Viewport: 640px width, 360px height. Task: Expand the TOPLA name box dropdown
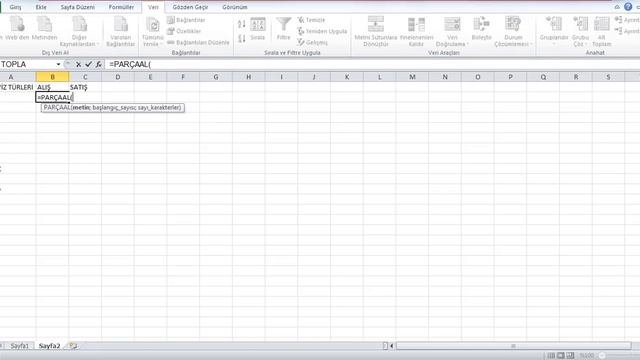tap(58, 64)
